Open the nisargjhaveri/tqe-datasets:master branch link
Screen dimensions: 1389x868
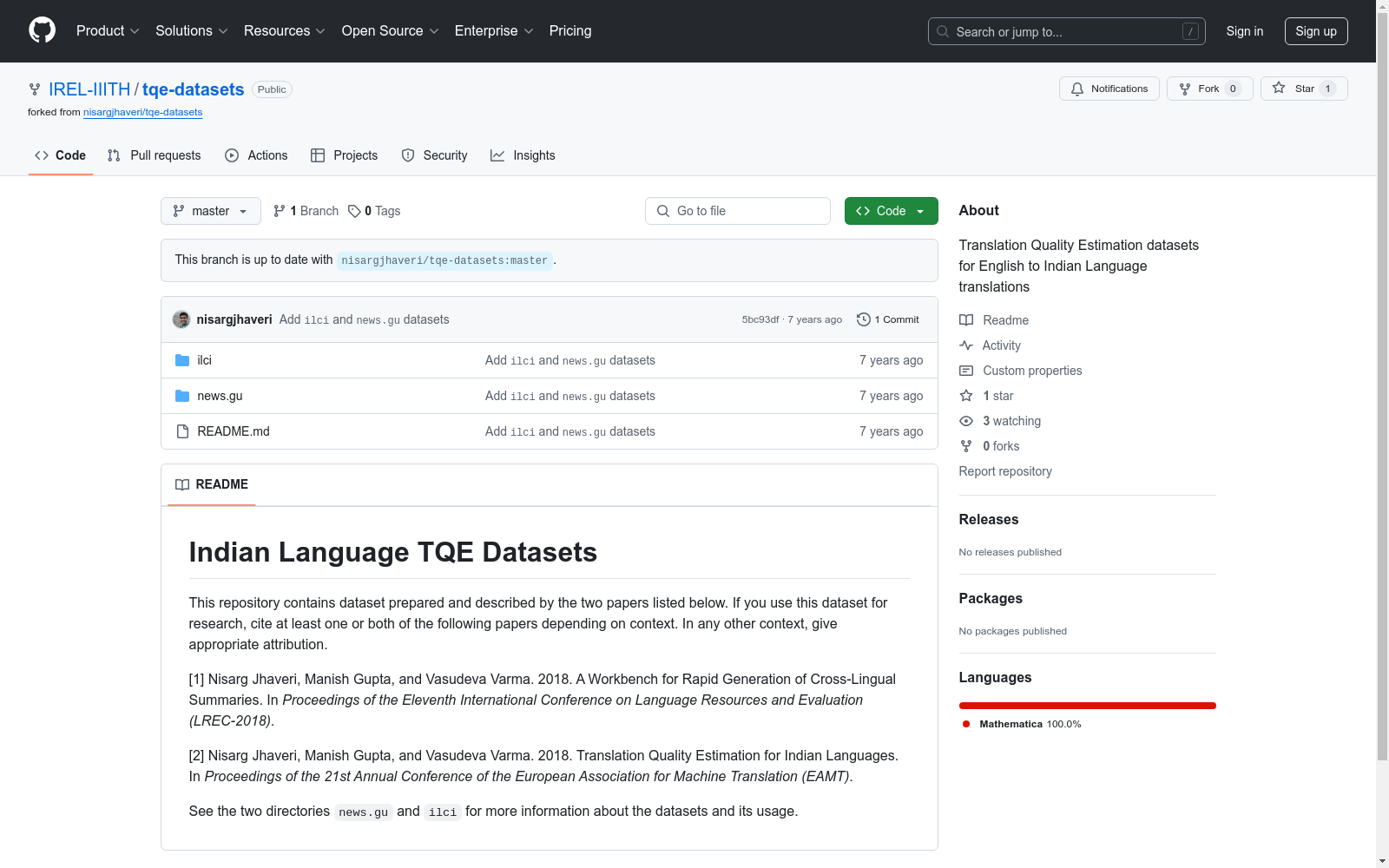pyautogui.click(x=444, y=260)
